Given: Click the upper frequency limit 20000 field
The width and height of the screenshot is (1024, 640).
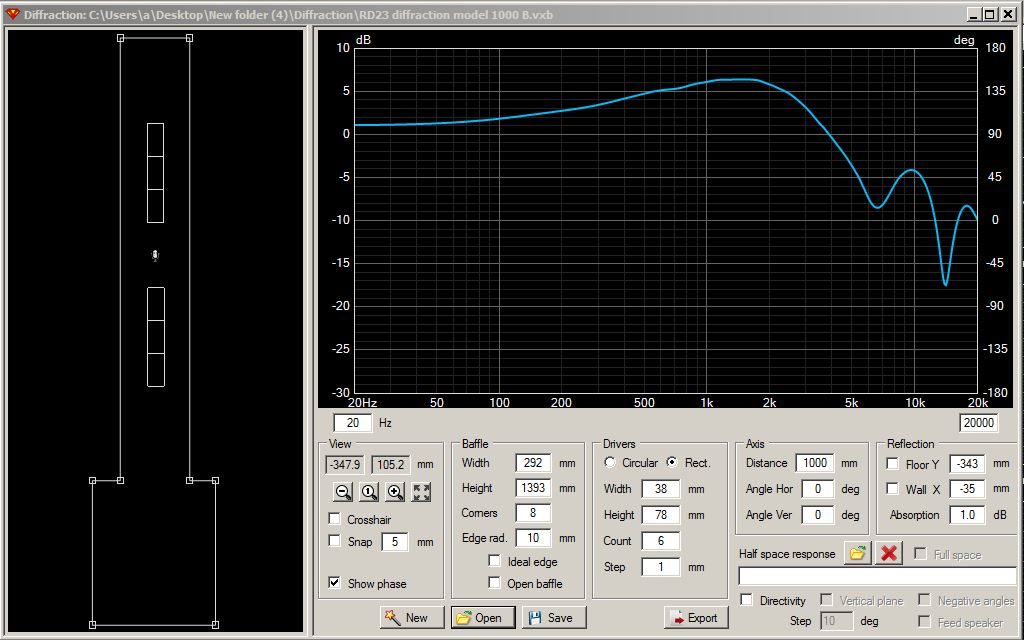Looking at the screenshot, I should coord(978,423).
